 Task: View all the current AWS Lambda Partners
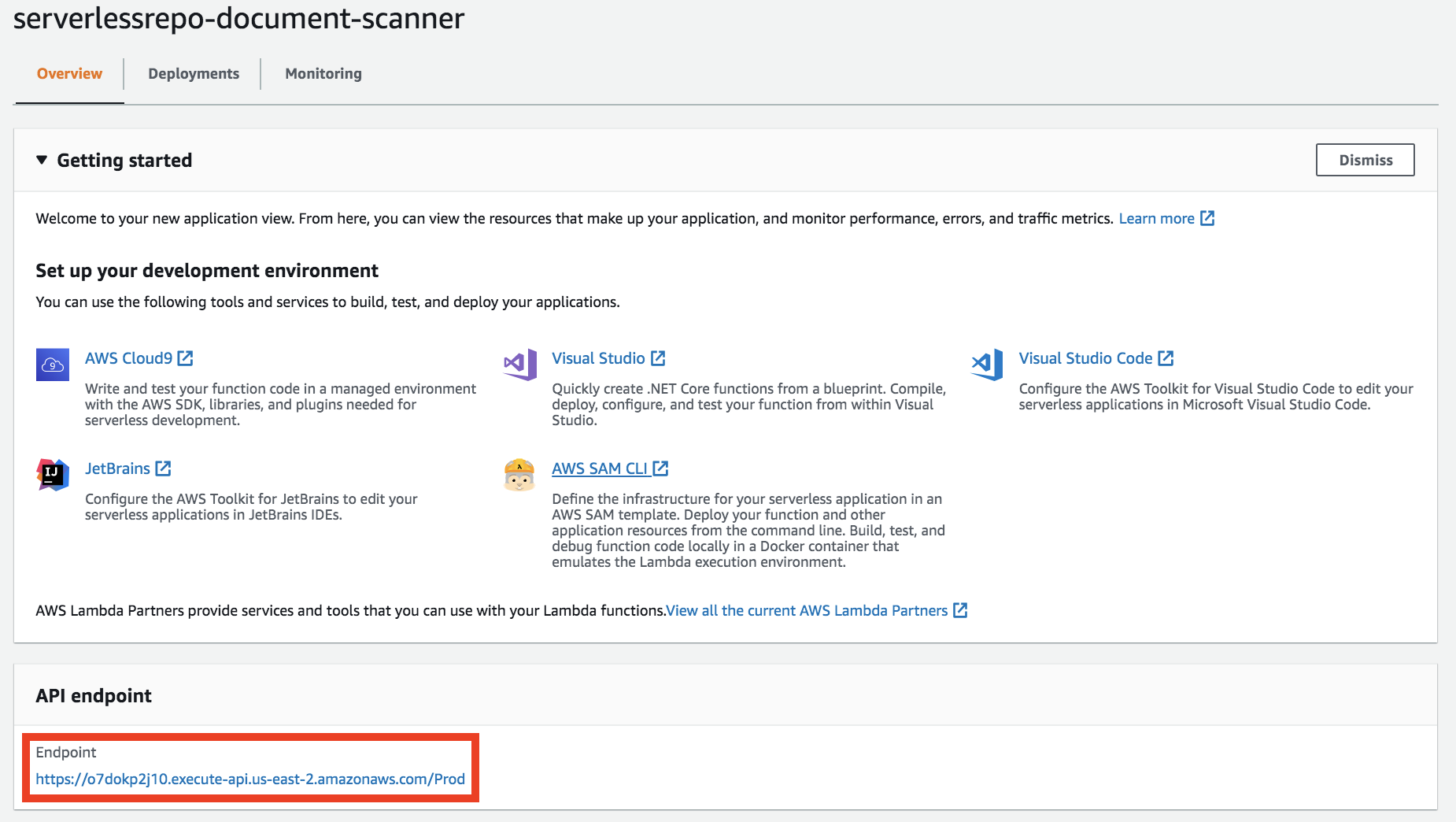[807, 610]
